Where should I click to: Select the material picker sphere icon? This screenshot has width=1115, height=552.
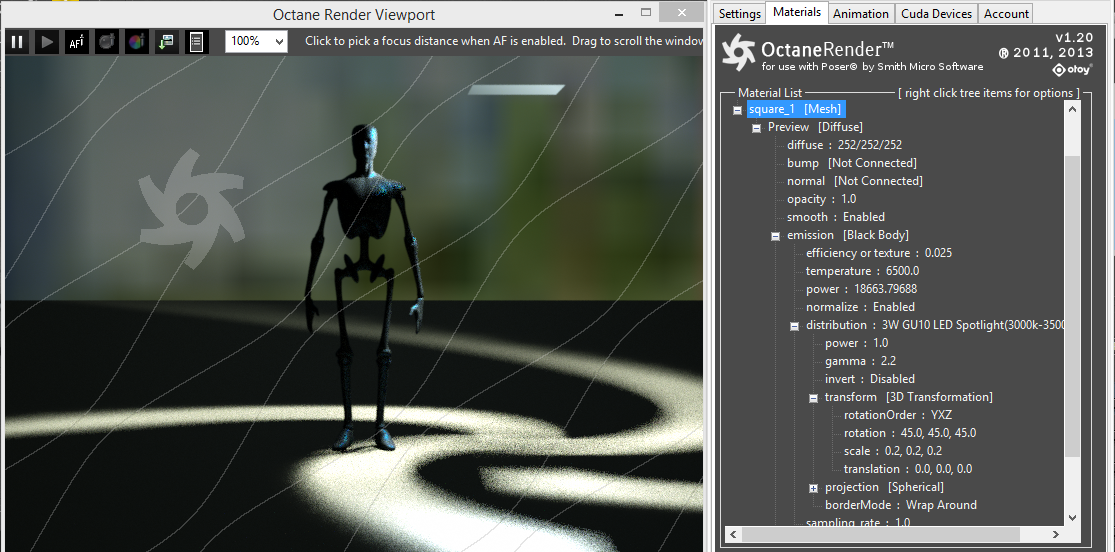(x=107, y=42)
